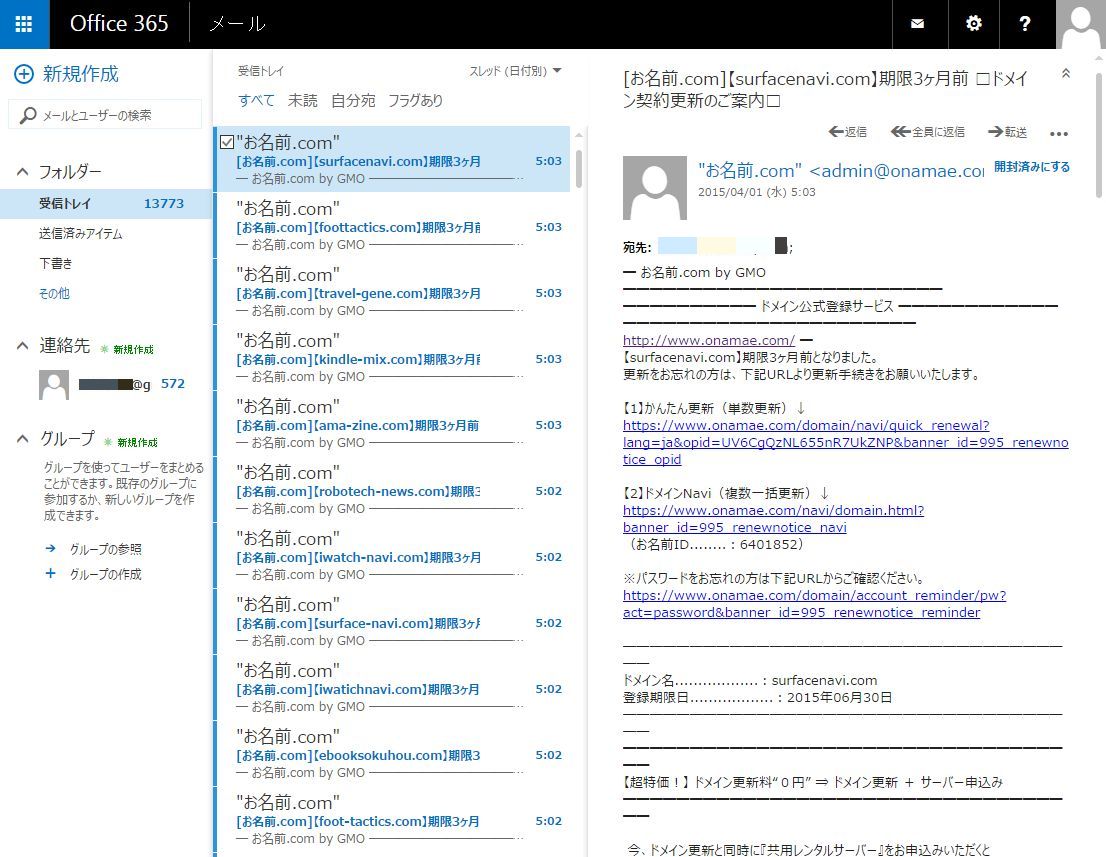Viewport: 1106px width, 857px height.
Task: Click the contact avatar under 連絡先
Action: (x=54, y=384)
